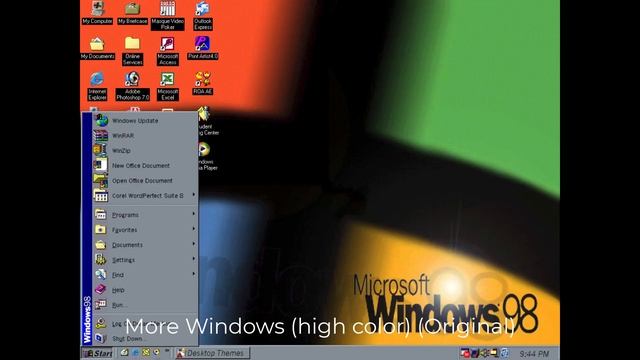Image resolution: width=640 pixels, height=360 pixels.
Task: Select Open Office Document in the Start menu
Action: (x=145, y=180)
